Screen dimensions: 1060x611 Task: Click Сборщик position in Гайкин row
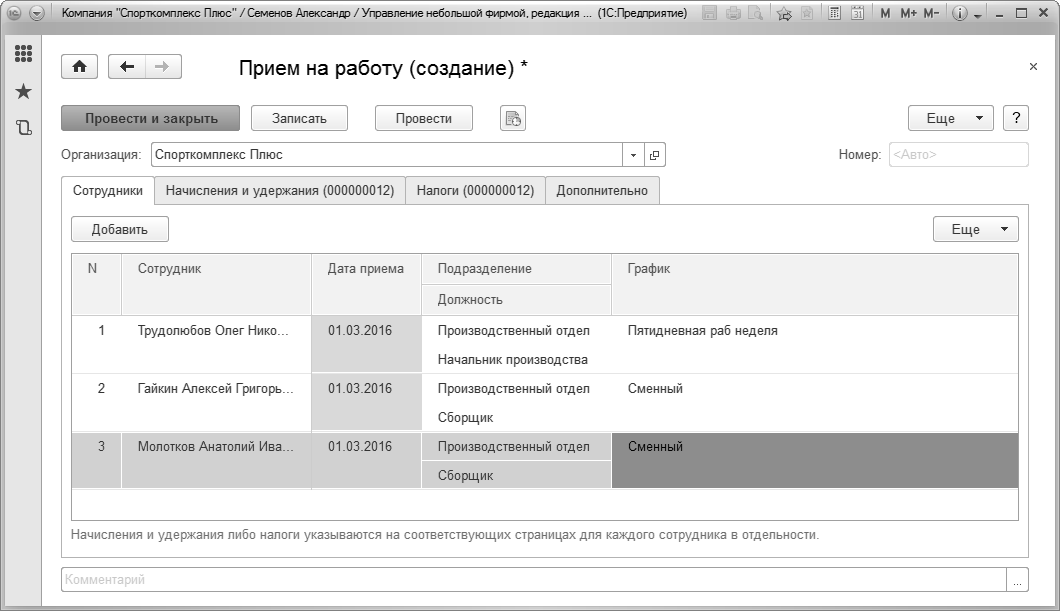(x=516, y=418)
